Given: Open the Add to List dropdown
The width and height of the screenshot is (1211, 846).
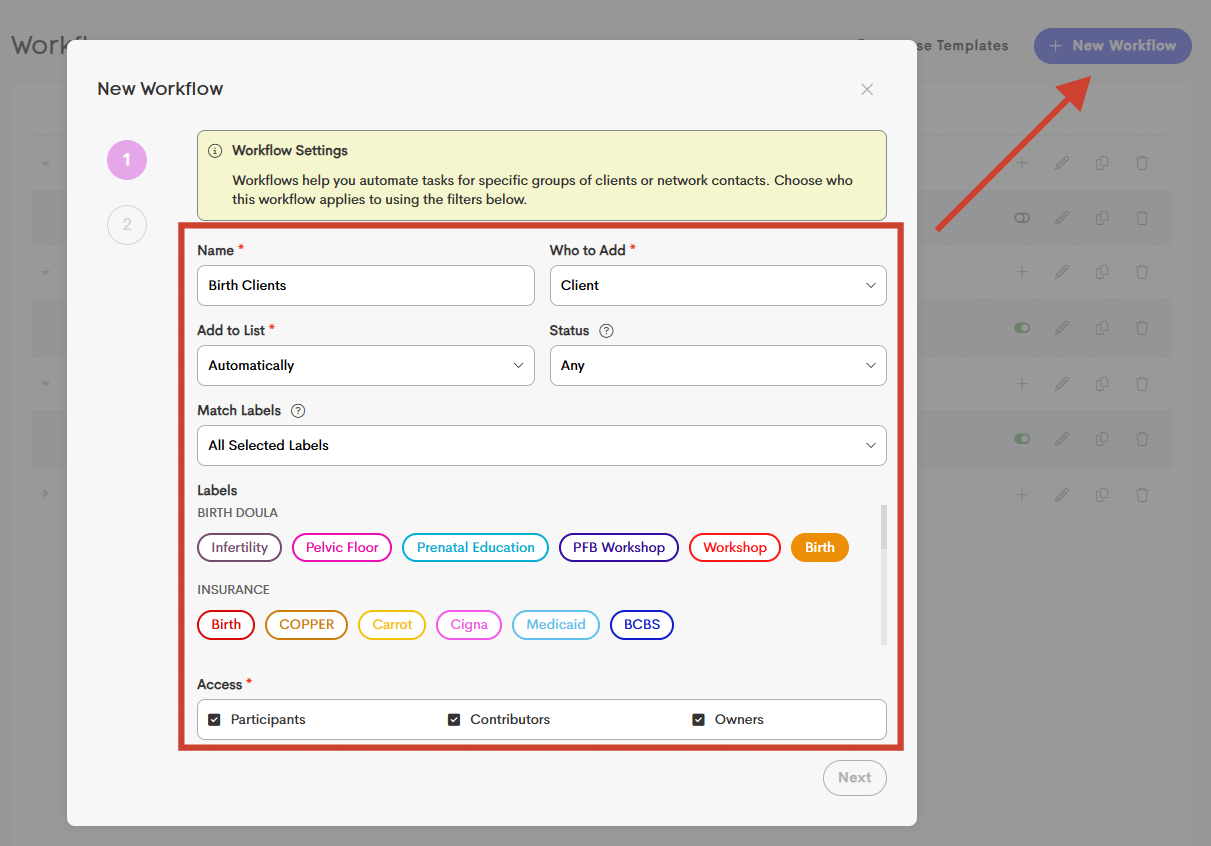Looking at the screenshot, I should (x=366, y=366).
